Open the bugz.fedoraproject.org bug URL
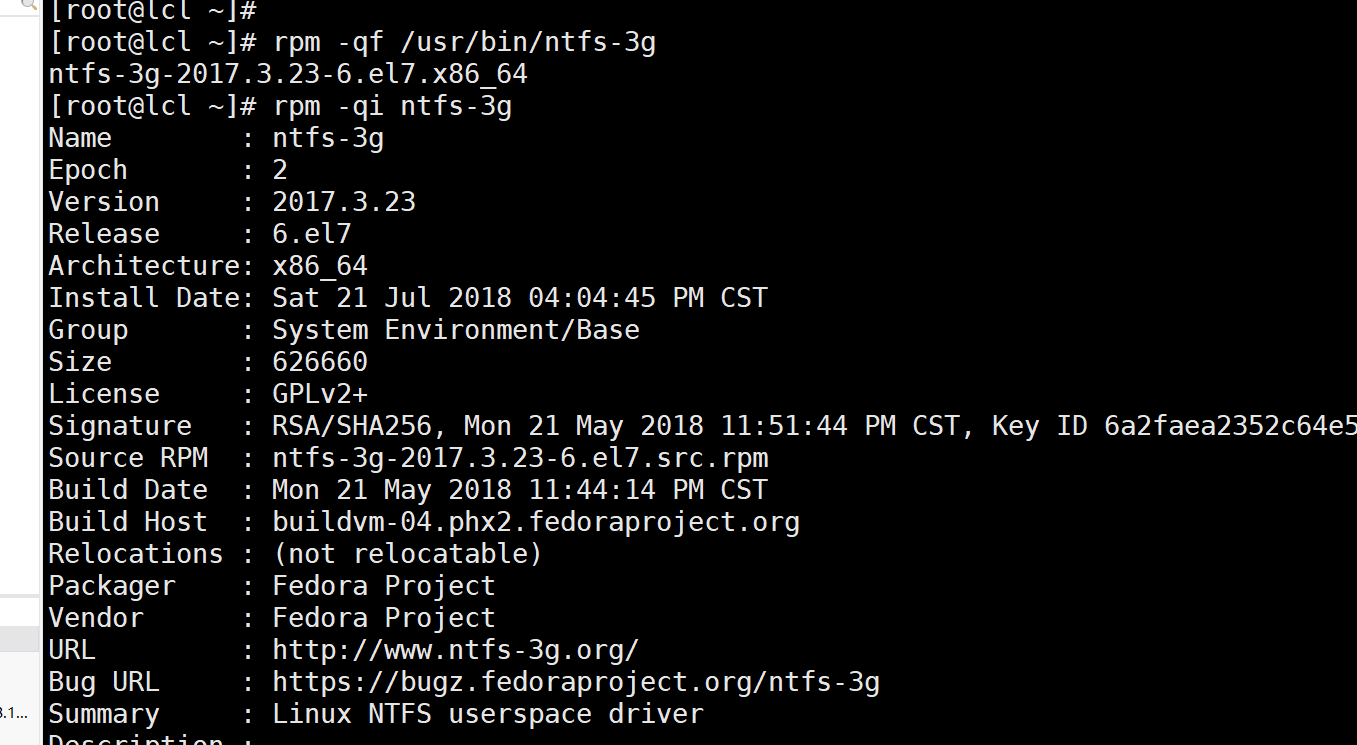1357x745 pixels. tap(576, 682)
